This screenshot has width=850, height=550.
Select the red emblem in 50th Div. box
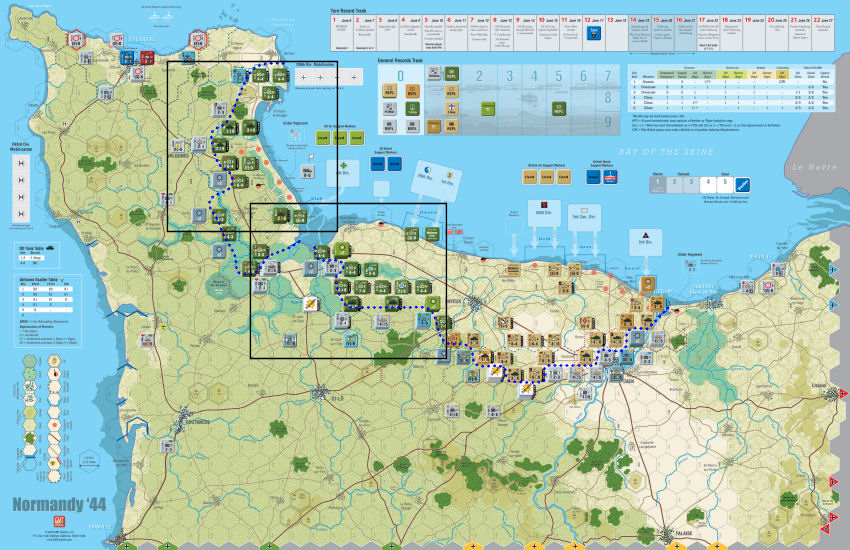tap(544, 205)
